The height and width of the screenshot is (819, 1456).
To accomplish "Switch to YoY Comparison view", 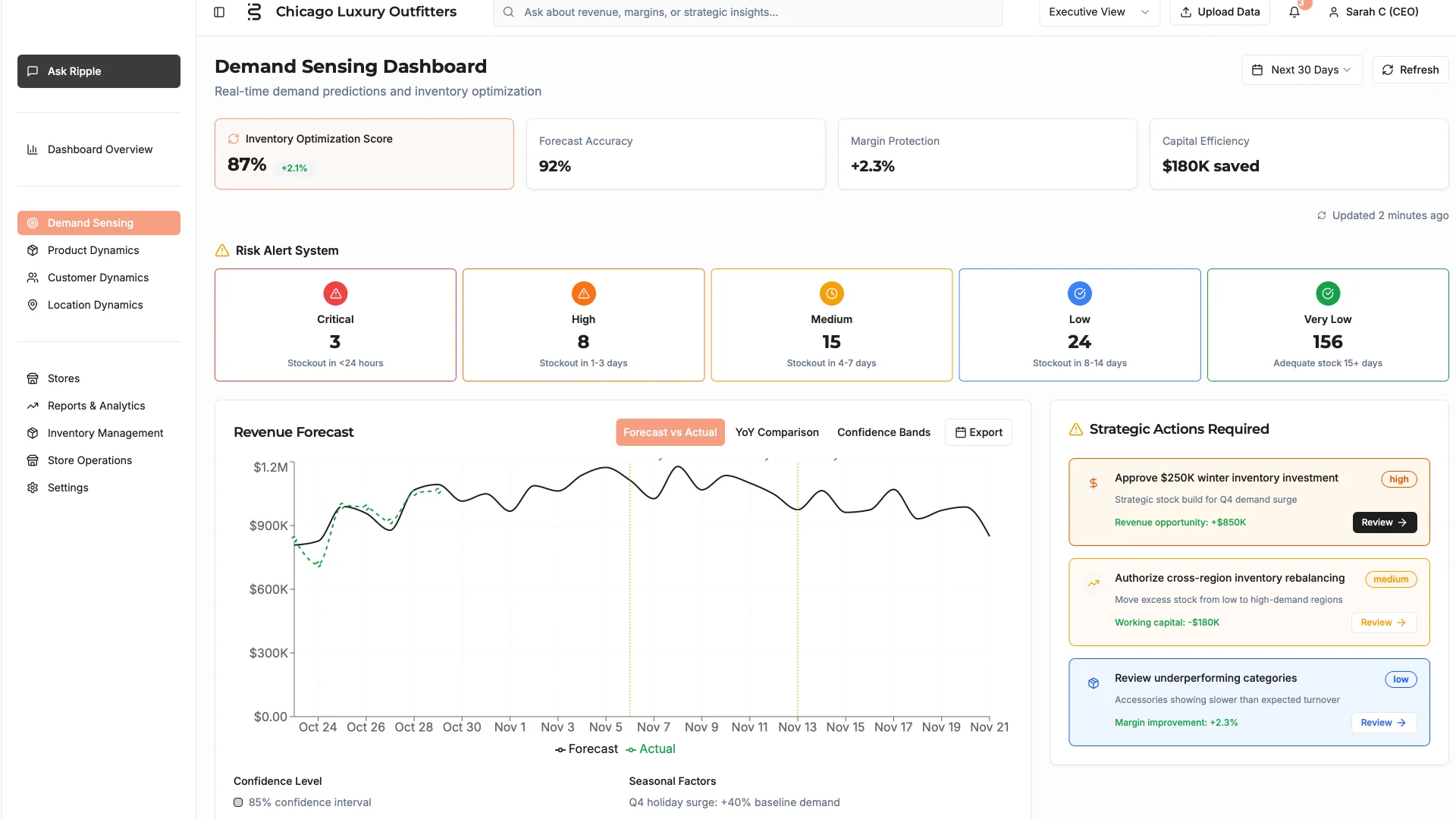I will pyautogui.click(x=777, y=431).
